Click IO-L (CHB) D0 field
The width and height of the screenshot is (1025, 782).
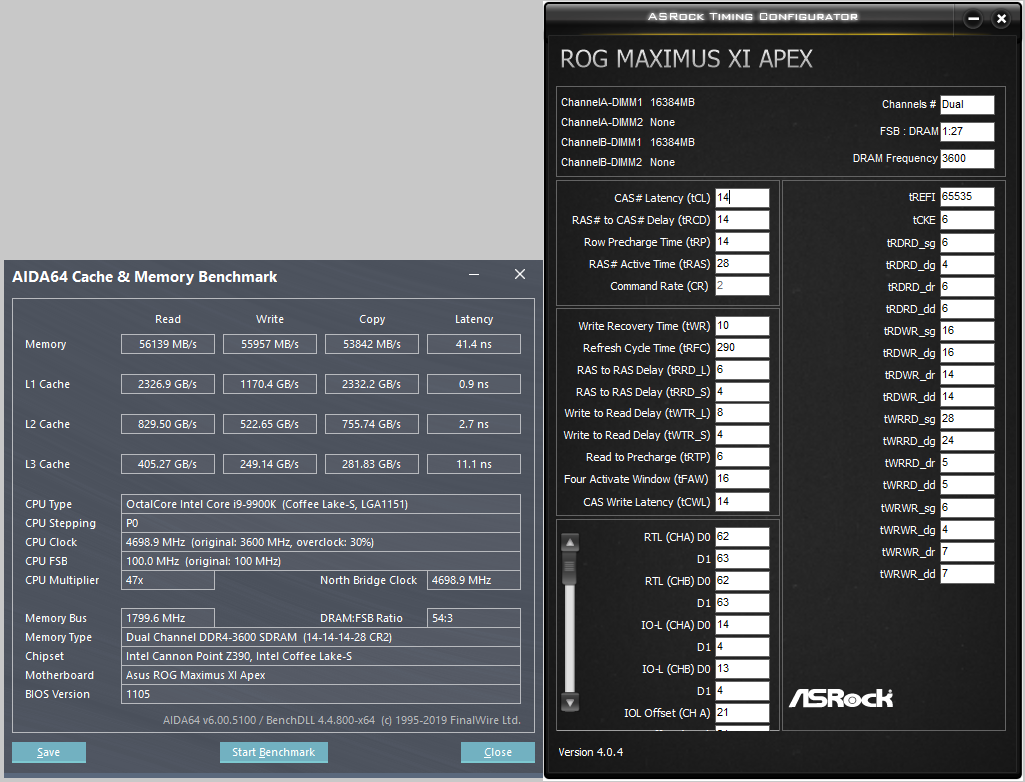(x=742, y=668)
